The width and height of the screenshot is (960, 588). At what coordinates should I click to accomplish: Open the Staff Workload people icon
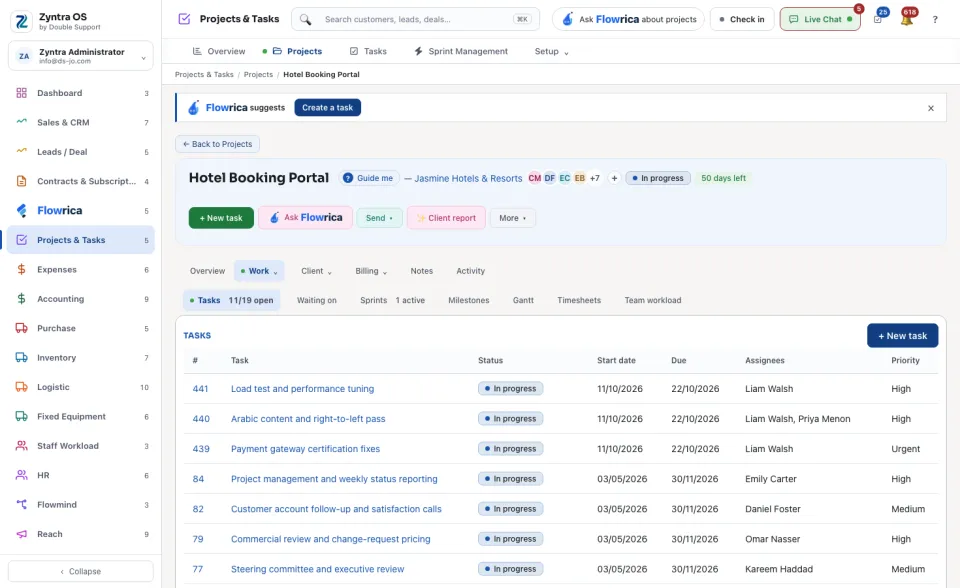21,446
